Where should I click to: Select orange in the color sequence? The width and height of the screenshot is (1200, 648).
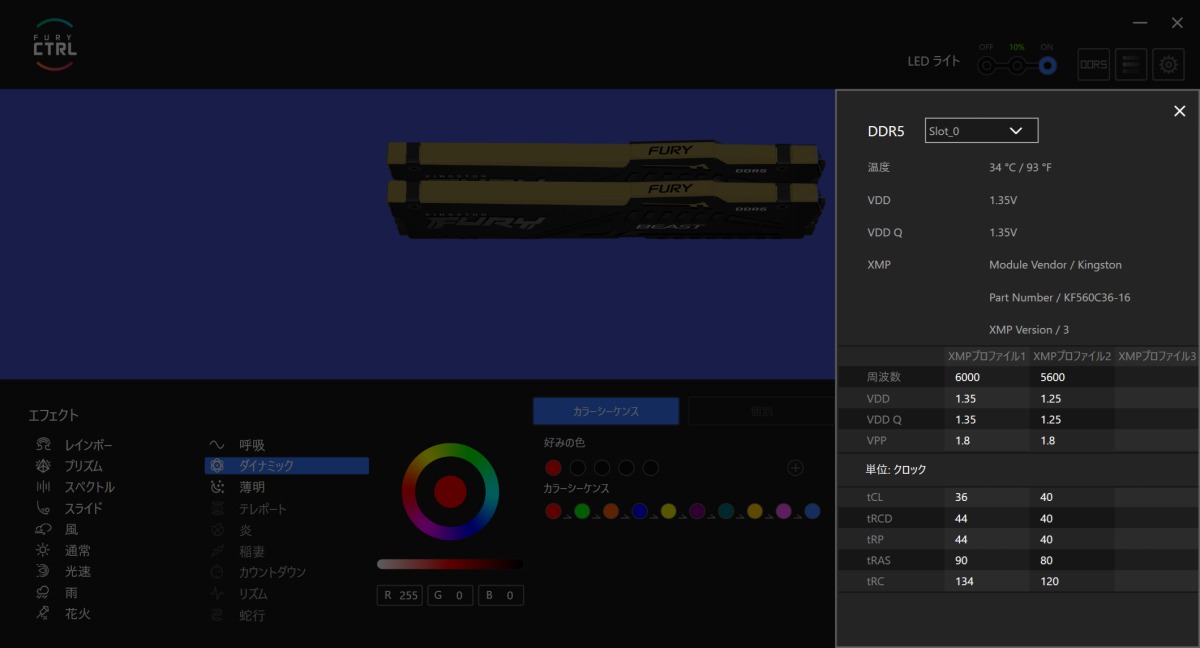(x=611, y=511)
